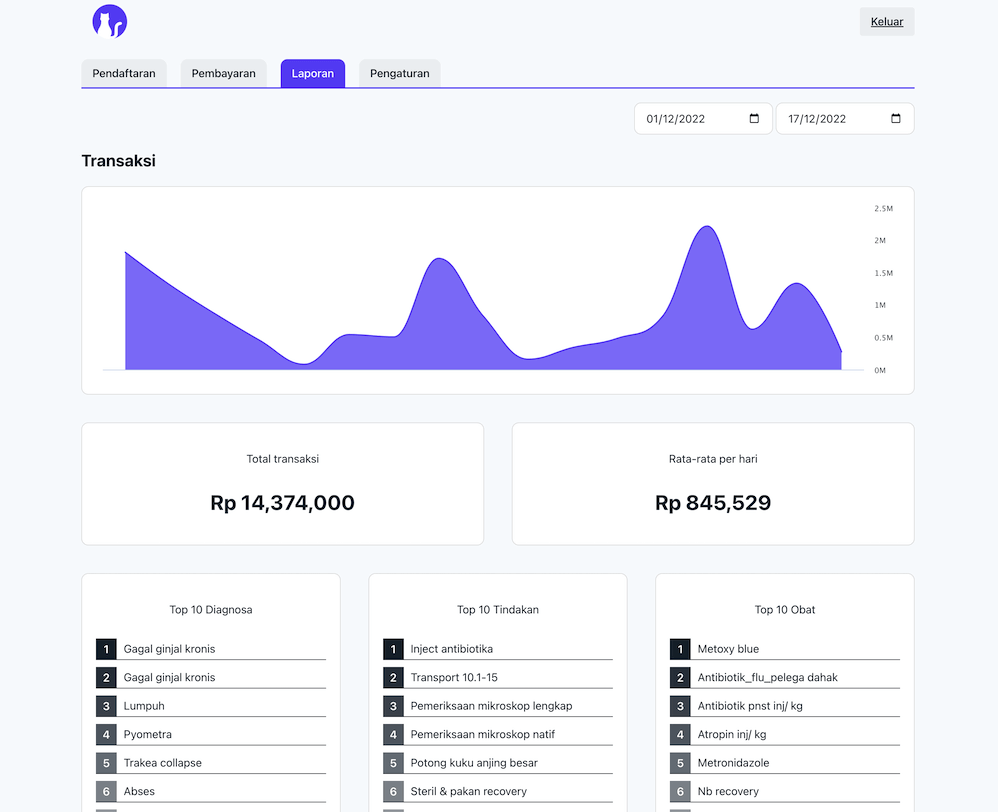Click rank 3 badge in Top 10 Tindakan

point(393,706)
